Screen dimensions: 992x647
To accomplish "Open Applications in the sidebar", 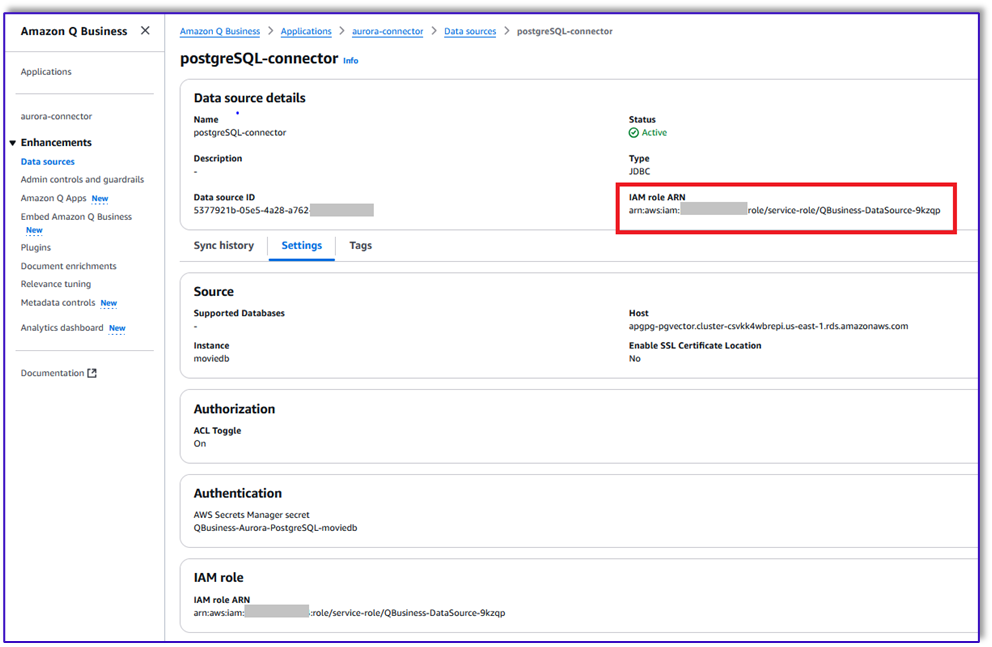I will pos(46,72).
